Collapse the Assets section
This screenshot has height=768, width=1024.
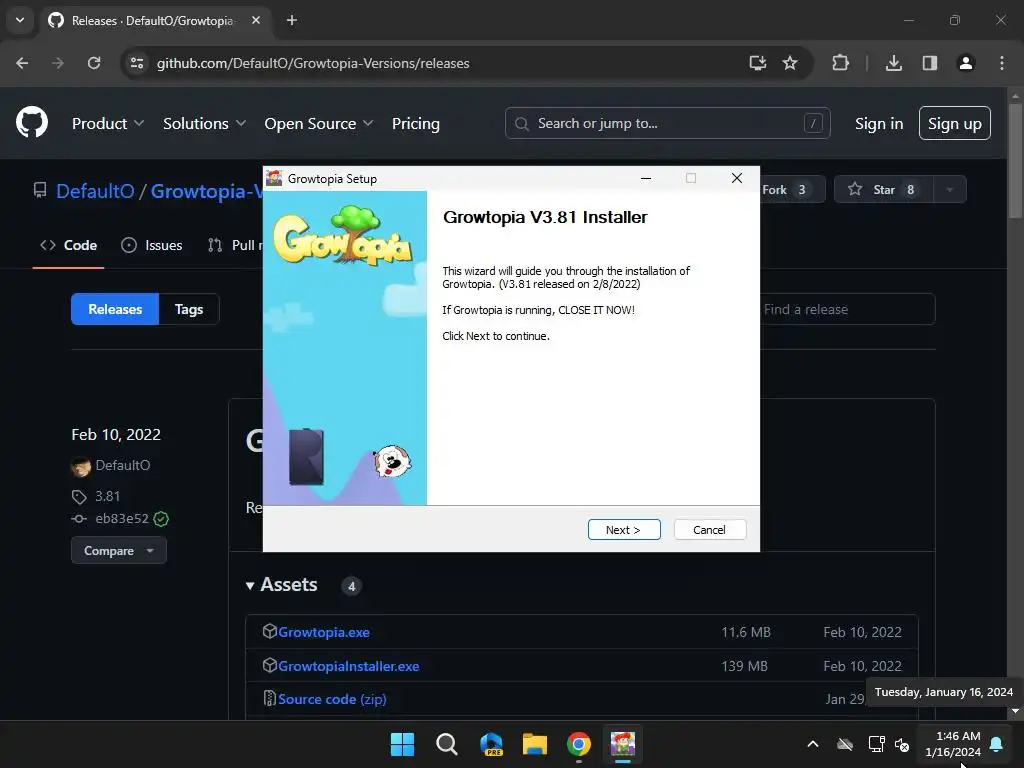click(x=282, y=584)
